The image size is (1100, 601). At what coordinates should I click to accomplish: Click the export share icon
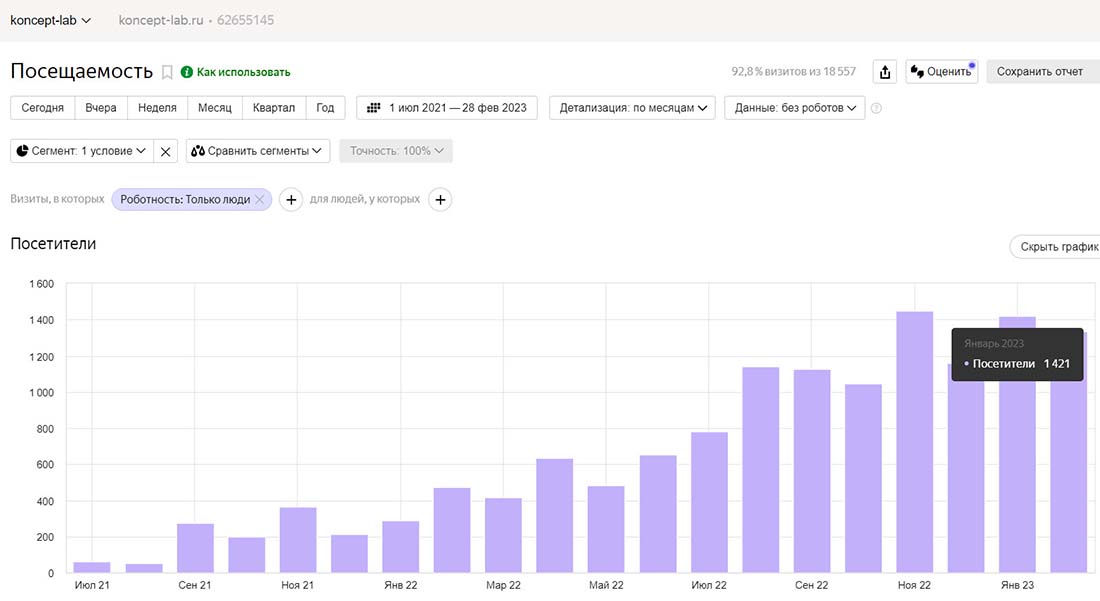tap(884, 72)
